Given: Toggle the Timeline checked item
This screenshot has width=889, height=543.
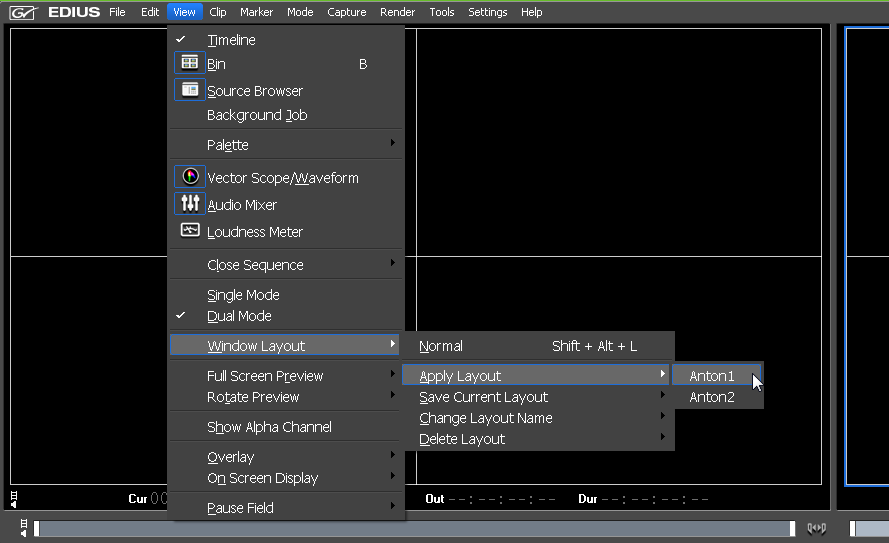Looking at the screenshot, I should [231, 40].
